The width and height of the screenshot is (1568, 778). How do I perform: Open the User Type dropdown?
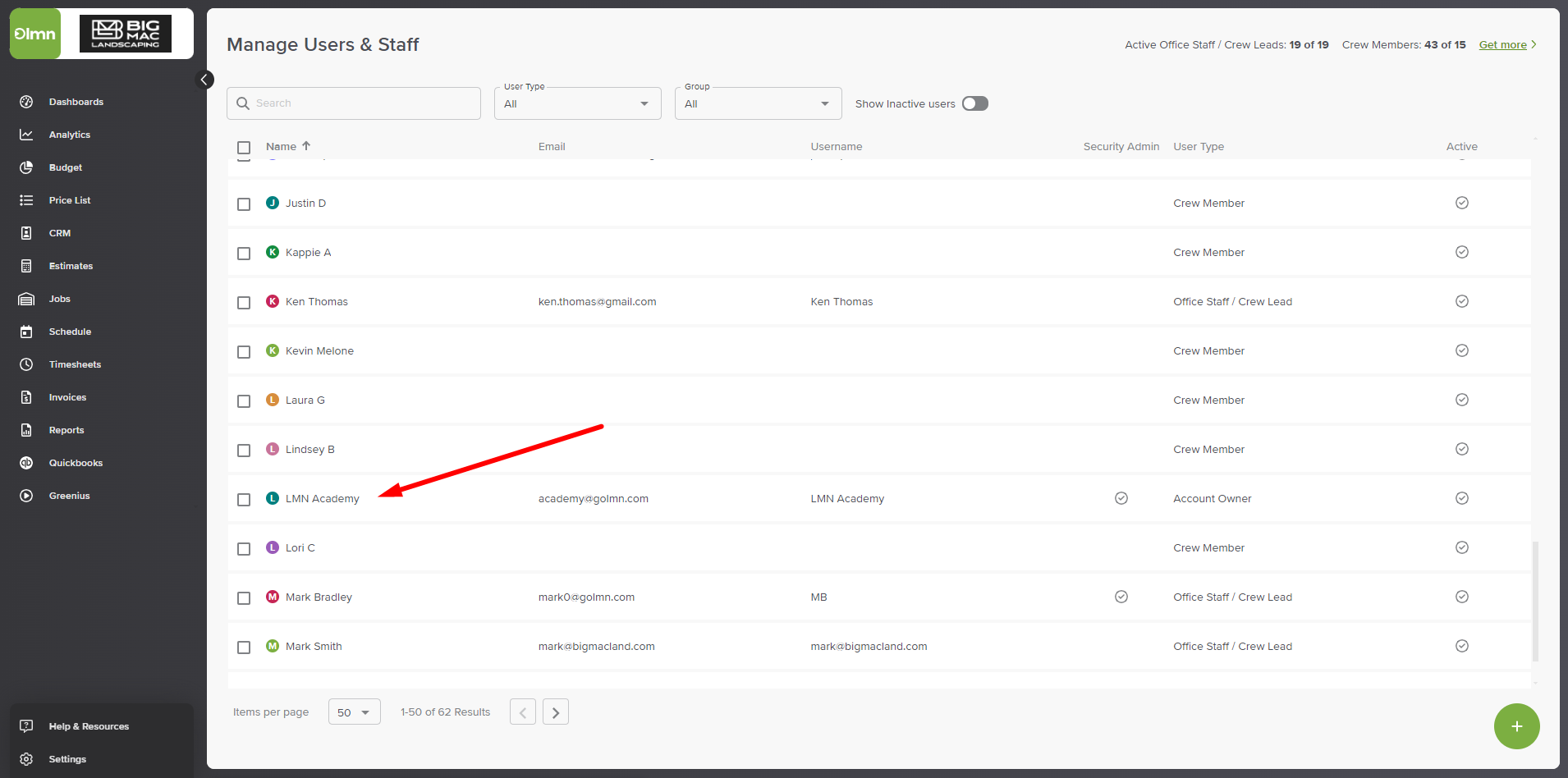pos(578,103)
